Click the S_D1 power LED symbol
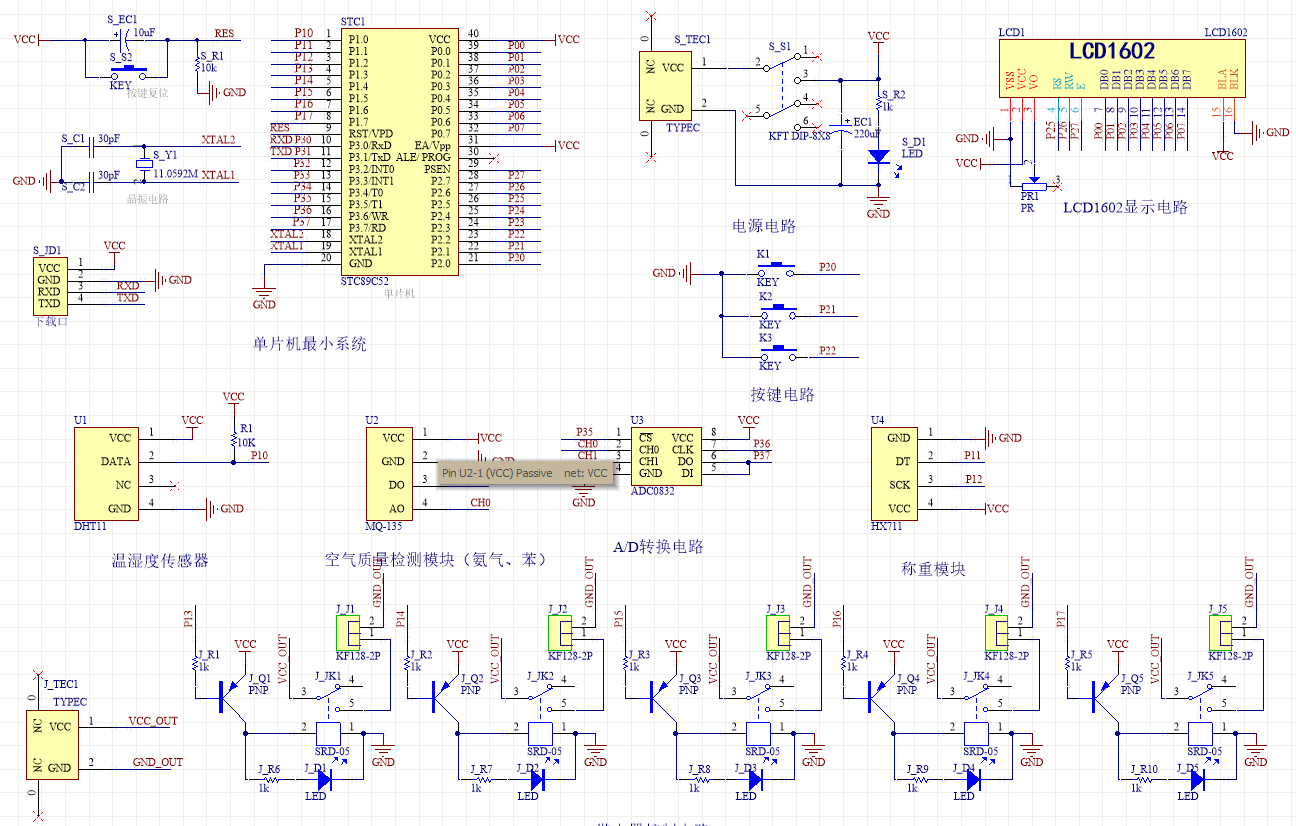 tap(879, 156)
